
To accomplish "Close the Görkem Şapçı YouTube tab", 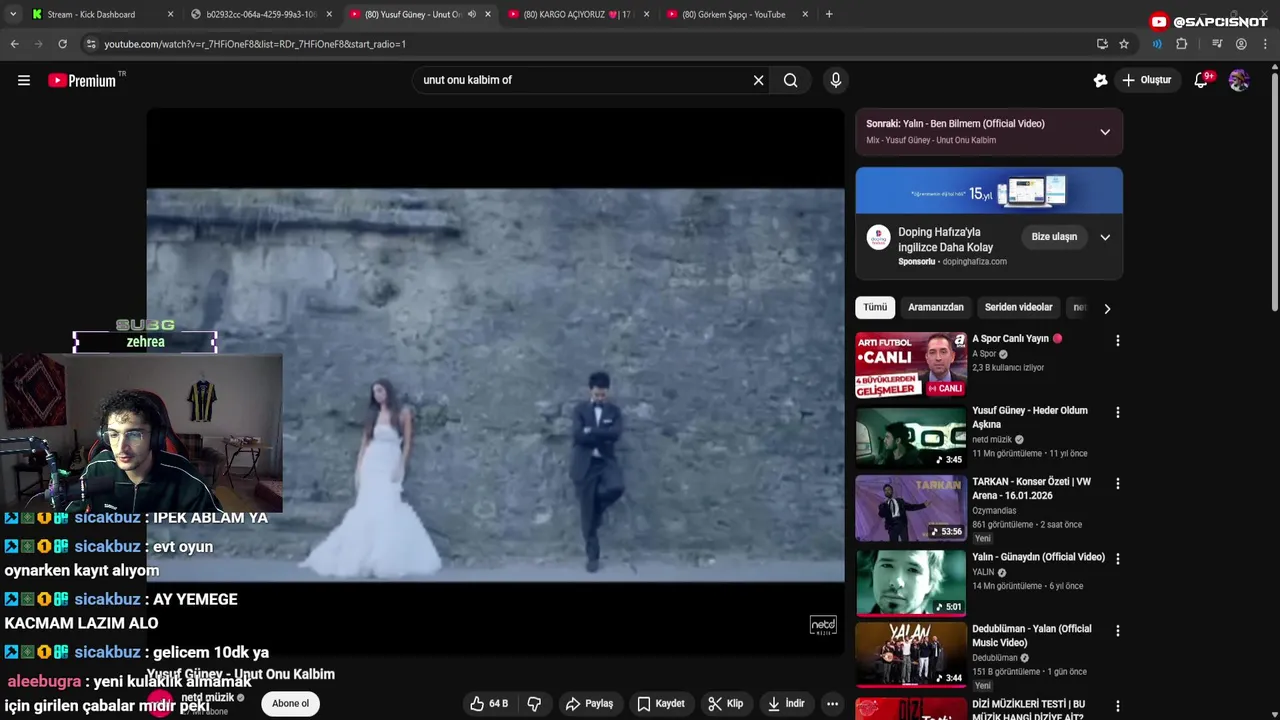I will coord(805,14).
